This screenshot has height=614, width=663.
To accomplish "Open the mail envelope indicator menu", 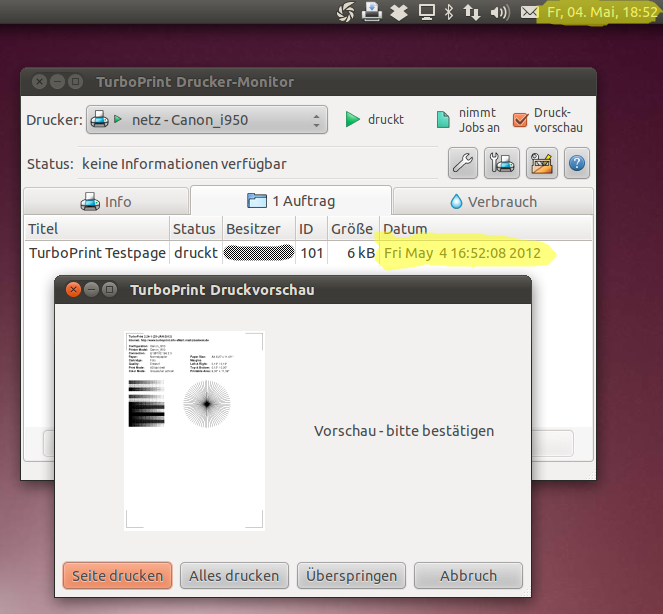I will pos(529,12).
